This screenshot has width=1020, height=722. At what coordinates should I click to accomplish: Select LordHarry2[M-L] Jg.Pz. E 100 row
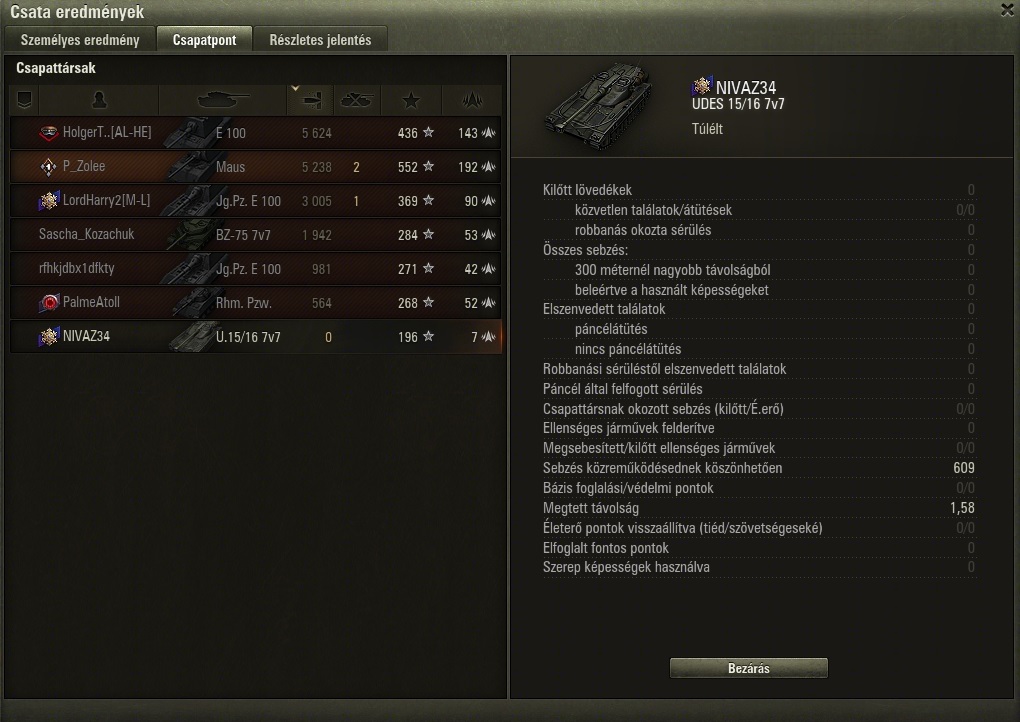point(255,201)
